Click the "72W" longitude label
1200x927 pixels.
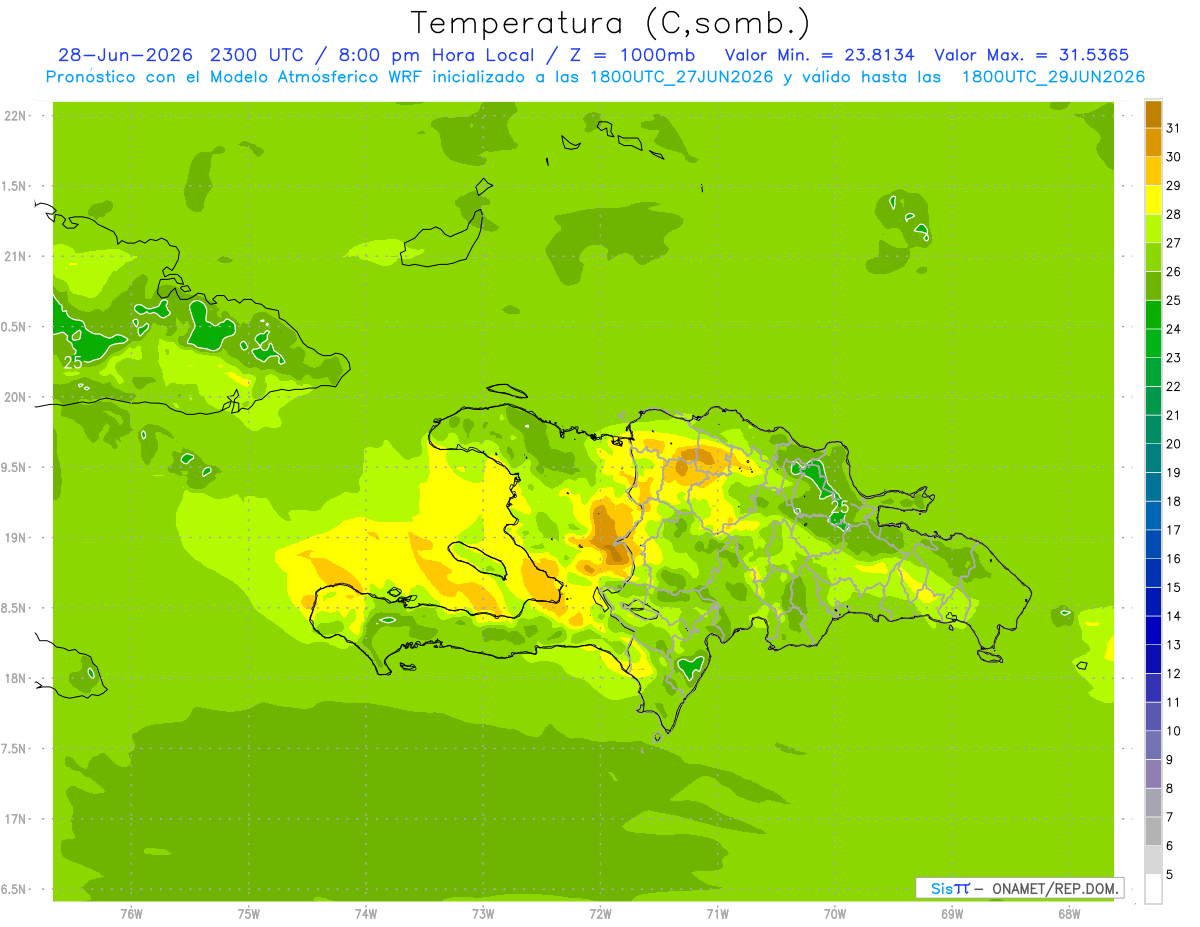(x=600, y=914)
